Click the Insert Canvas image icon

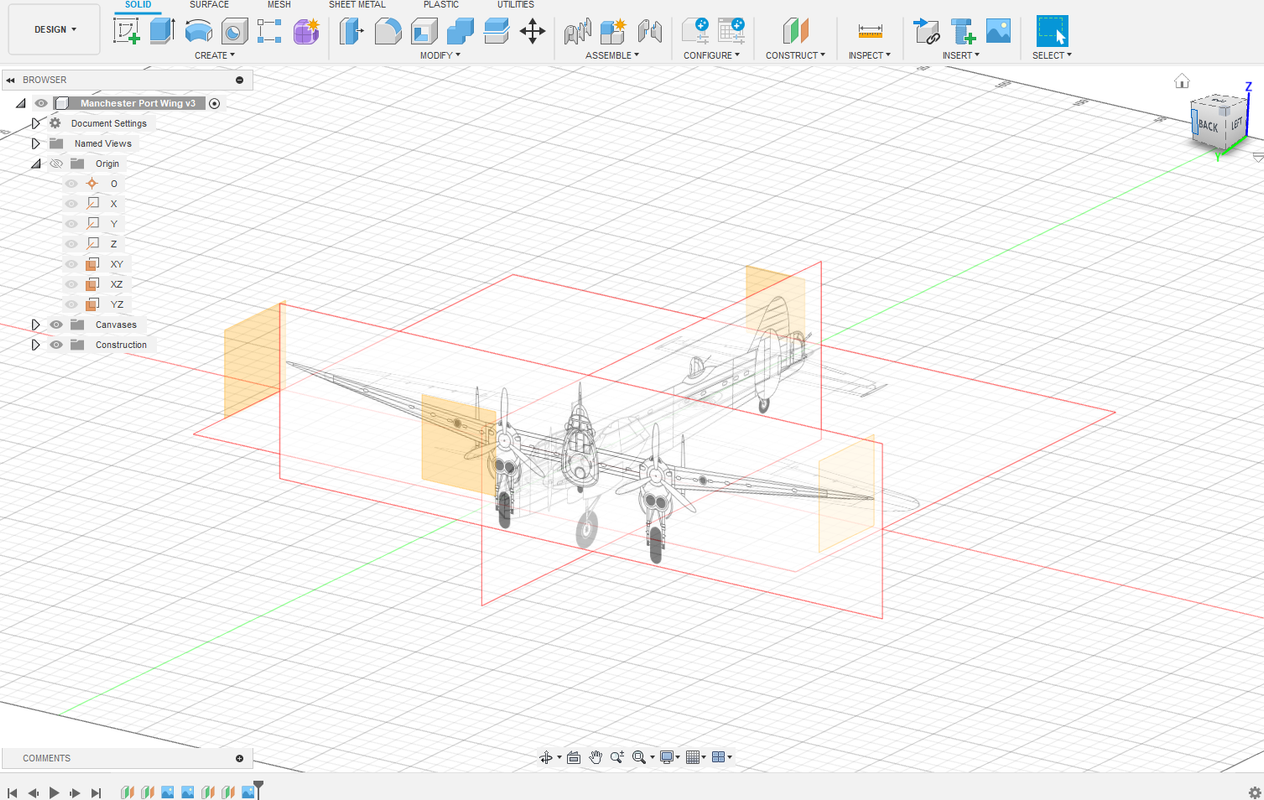click(998, 31)
